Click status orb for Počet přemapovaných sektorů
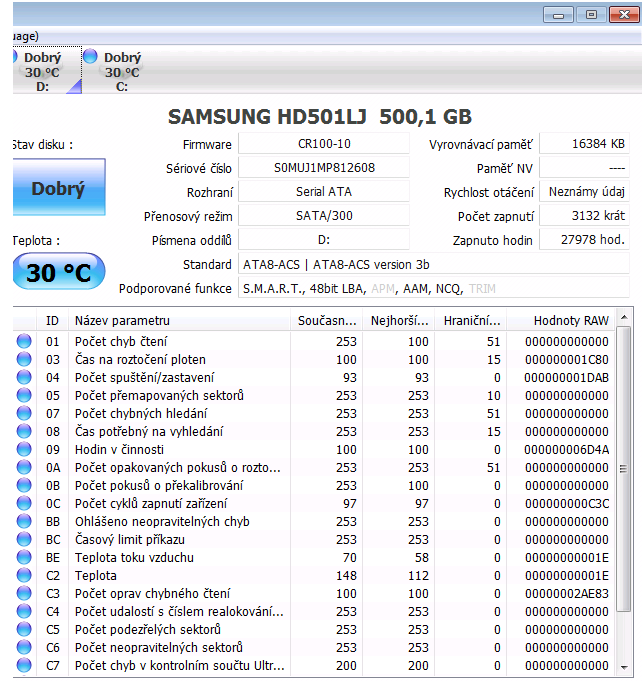 point(24,395)
